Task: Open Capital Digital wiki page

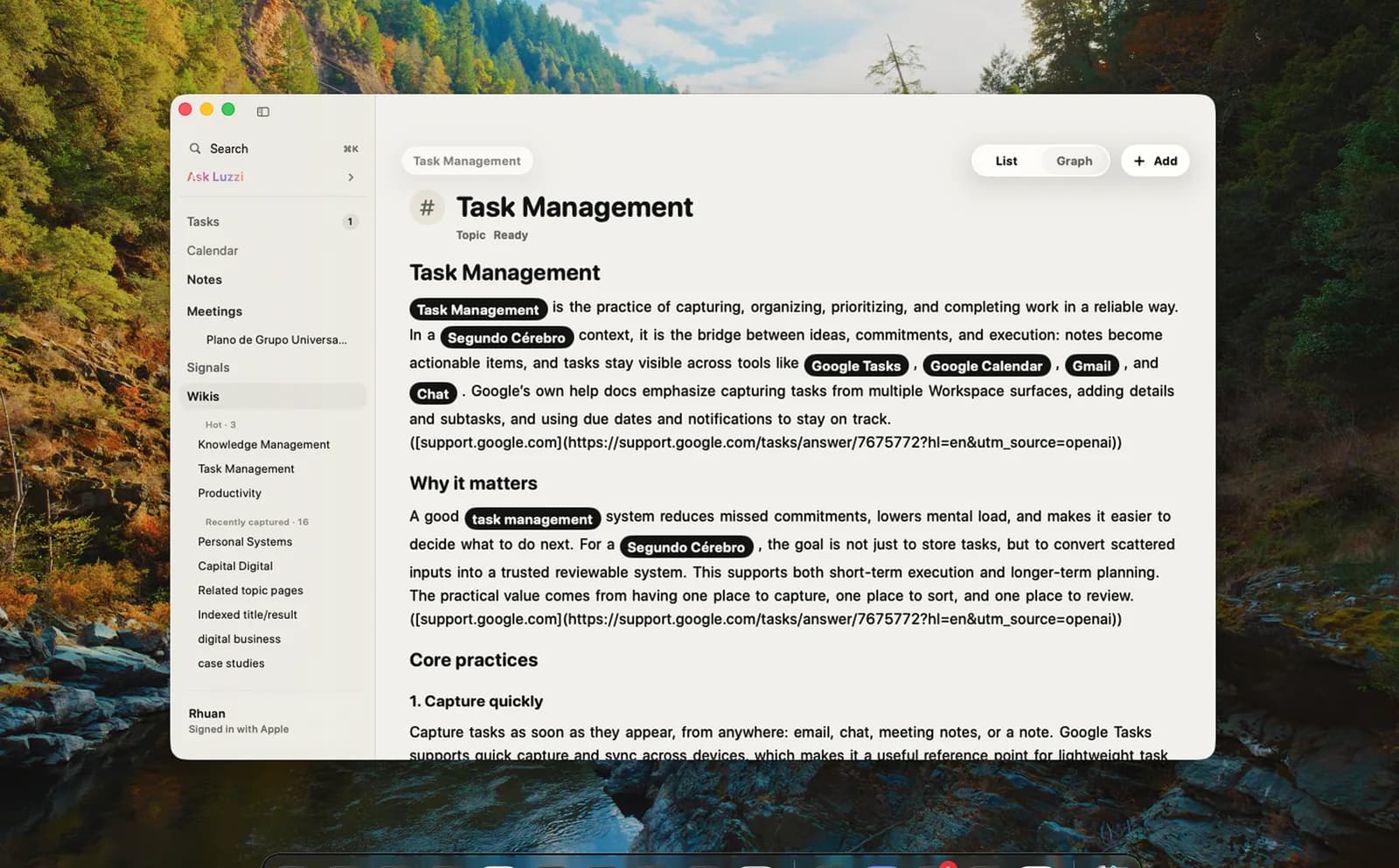Action: pos(235,566)
